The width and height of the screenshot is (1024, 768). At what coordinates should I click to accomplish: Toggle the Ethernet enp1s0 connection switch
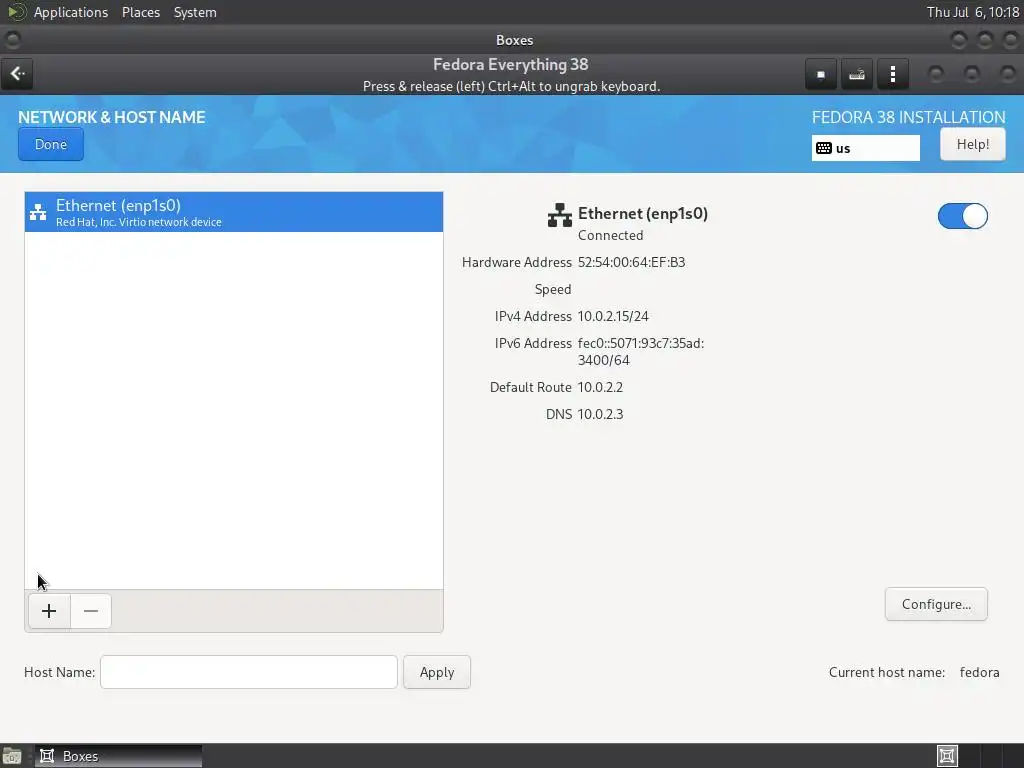point(963,216)
